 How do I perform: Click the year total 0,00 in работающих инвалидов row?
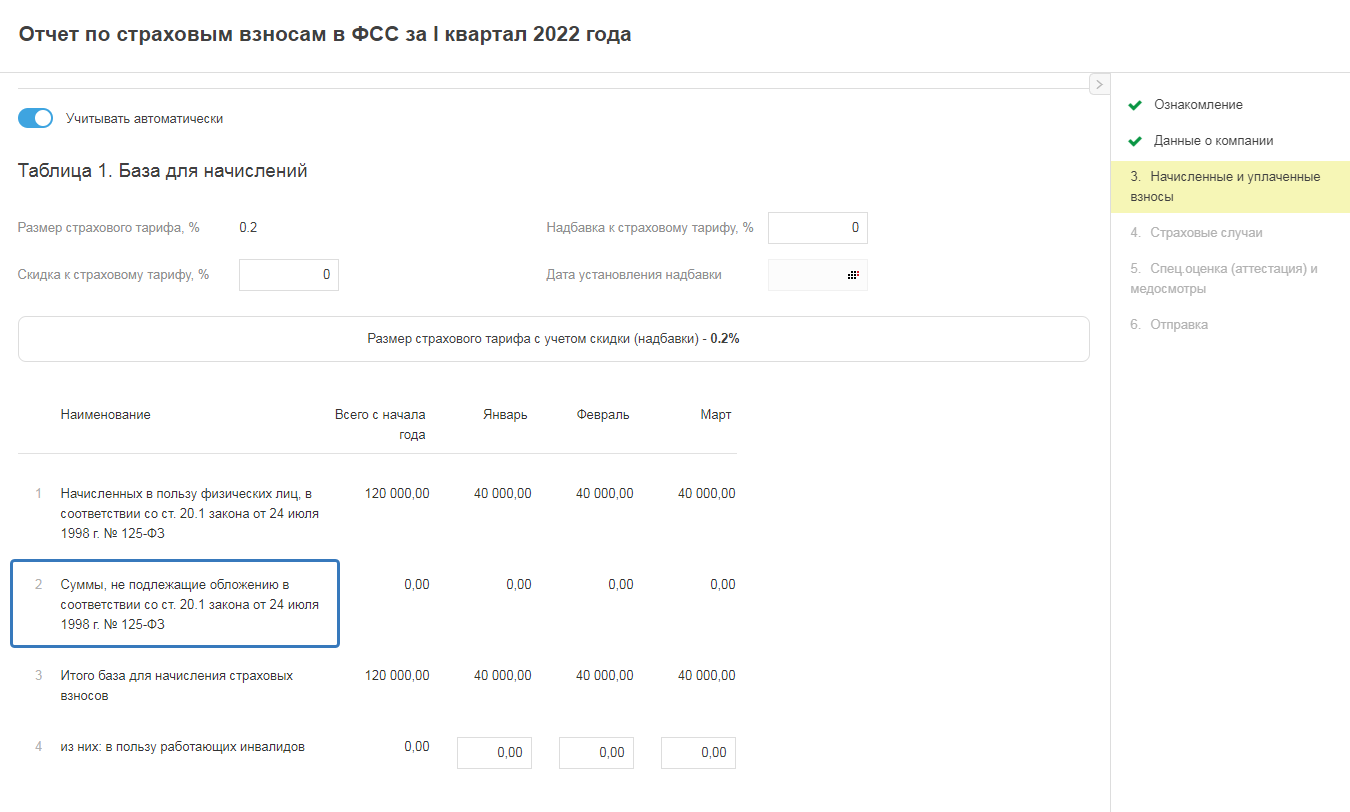(x=417, y=747)
